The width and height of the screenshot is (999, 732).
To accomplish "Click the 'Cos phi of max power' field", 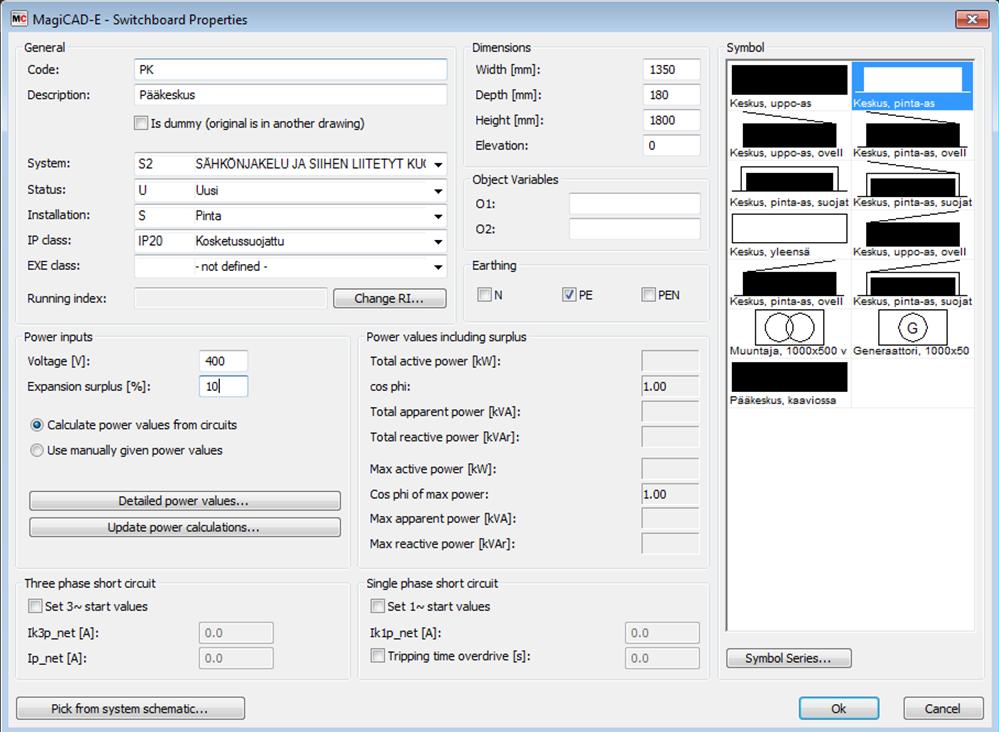I will point(670,494).
